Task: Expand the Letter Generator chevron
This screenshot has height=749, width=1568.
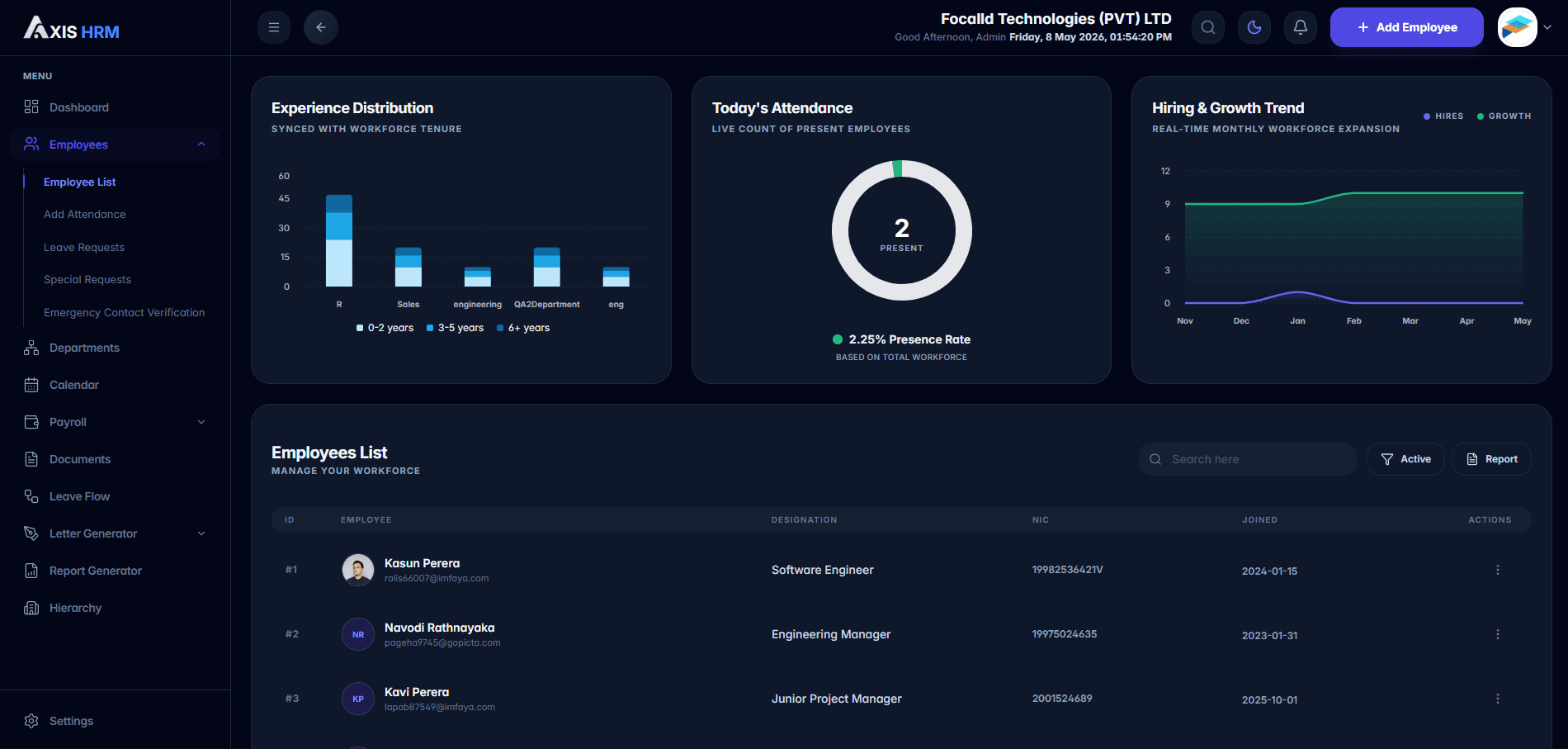Action: pos(201,533)
